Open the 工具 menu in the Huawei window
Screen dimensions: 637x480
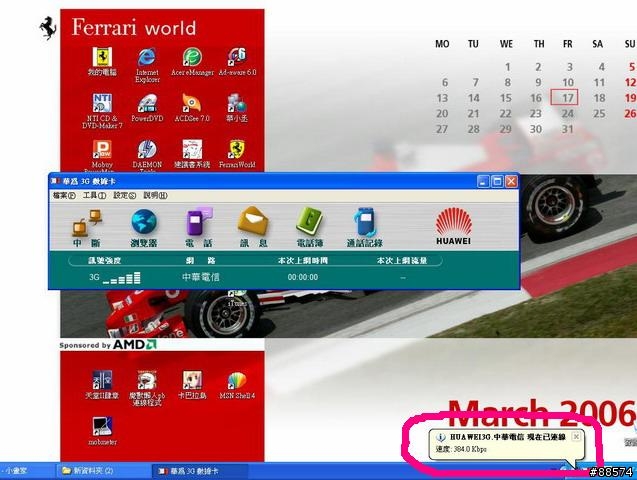(94, 196)
